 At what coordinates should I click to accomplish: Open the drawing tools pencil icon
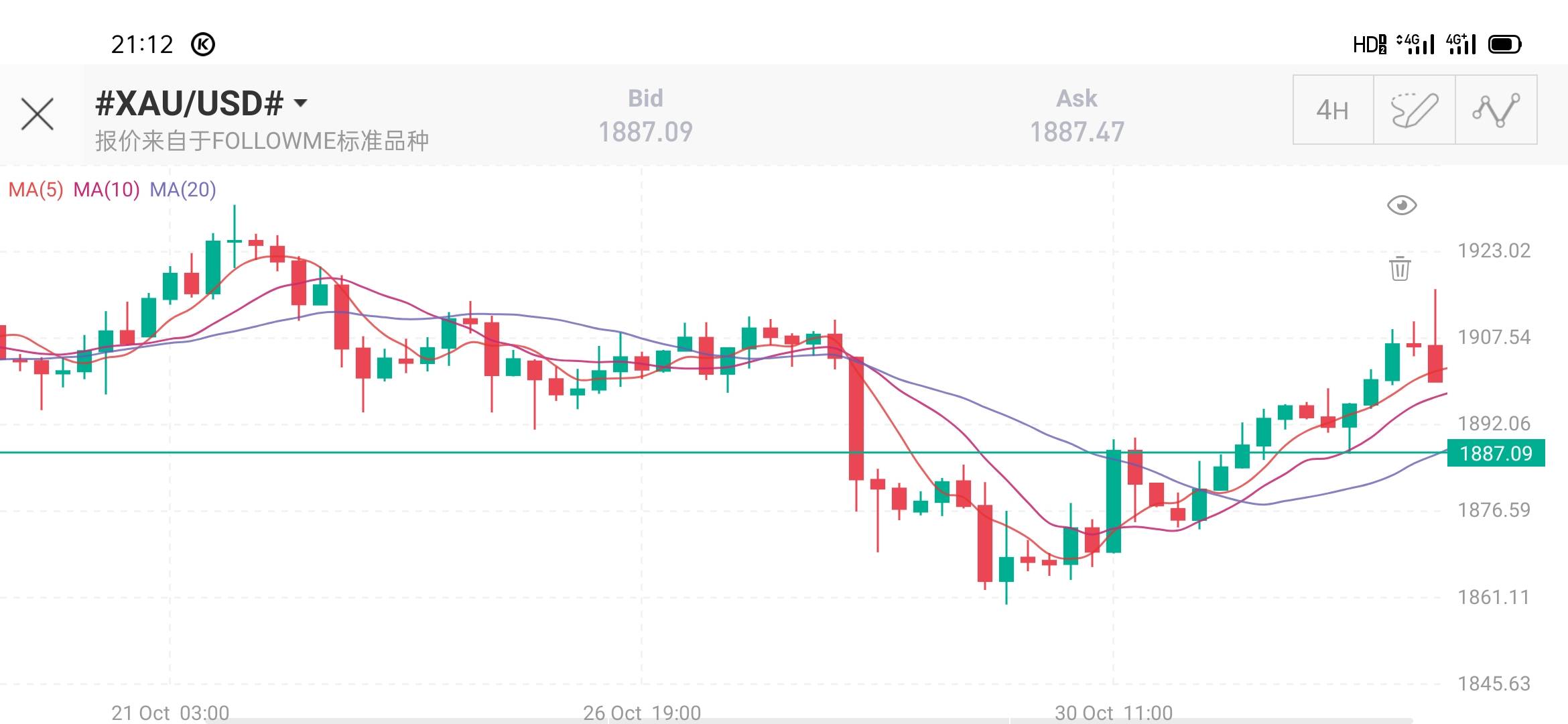(1414, 110)
